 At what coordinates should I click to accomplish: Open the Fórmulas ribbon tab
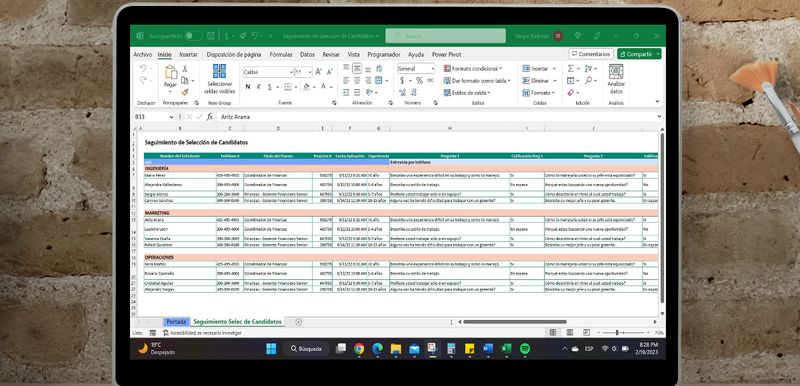tap(281, 55)
